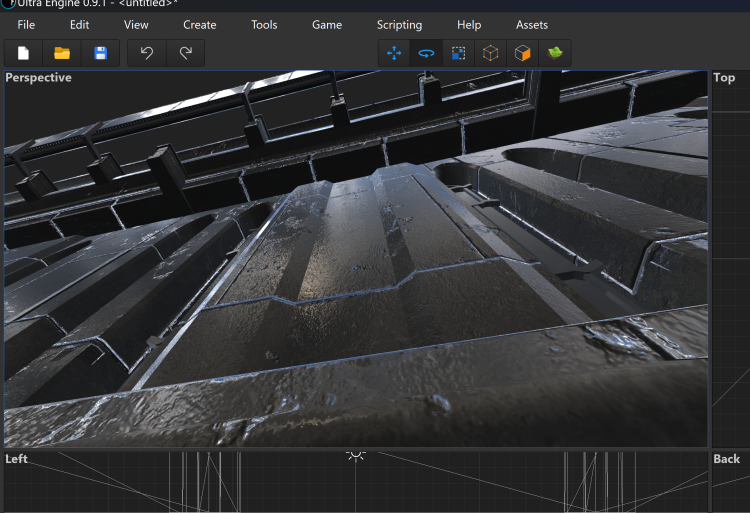Redo the last undone action

click(x=185, y=53)
